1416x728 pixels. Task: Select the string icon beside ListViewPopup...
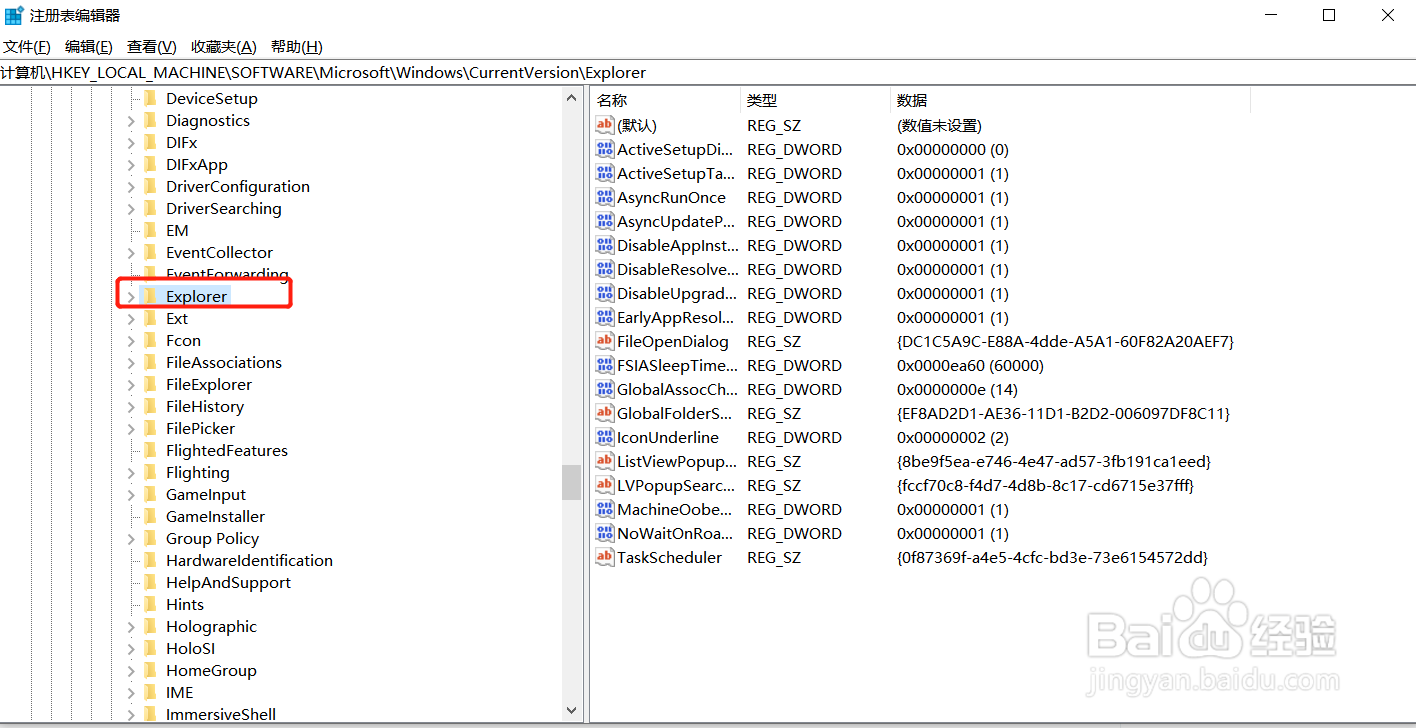click(604, 461)
